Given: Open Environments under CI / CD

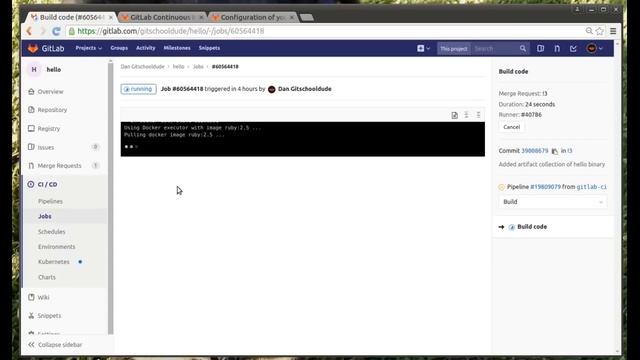Looking at the screenshot, I should [x=56, y=247].
